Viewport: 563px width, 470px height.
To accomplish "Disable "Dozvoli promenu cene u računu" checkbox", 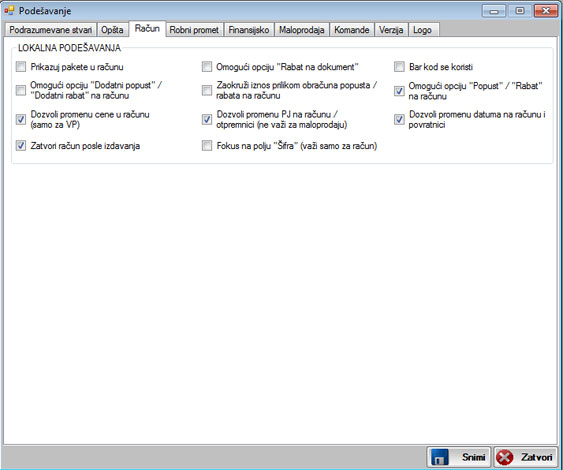I will 21,119.
